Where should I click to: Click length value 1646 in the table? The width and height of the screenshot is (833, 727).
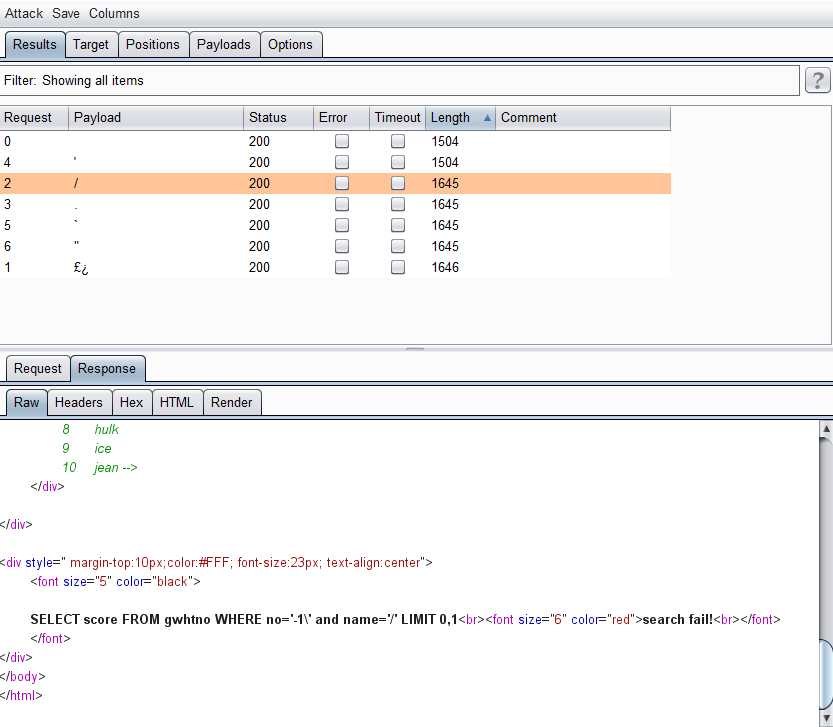445,267
